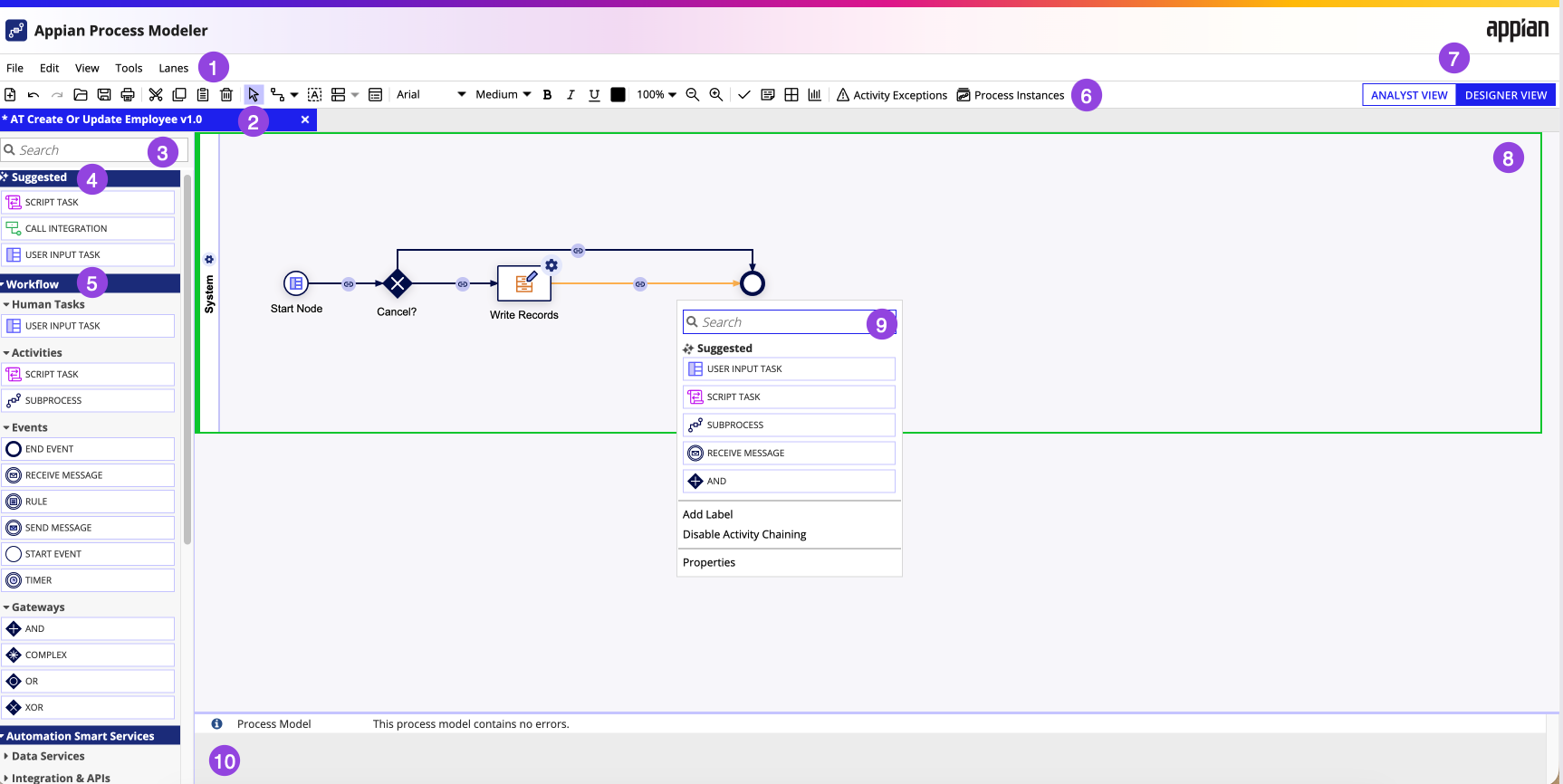
Task: Copy selected node via toolbar
Action: coord(179,94)
